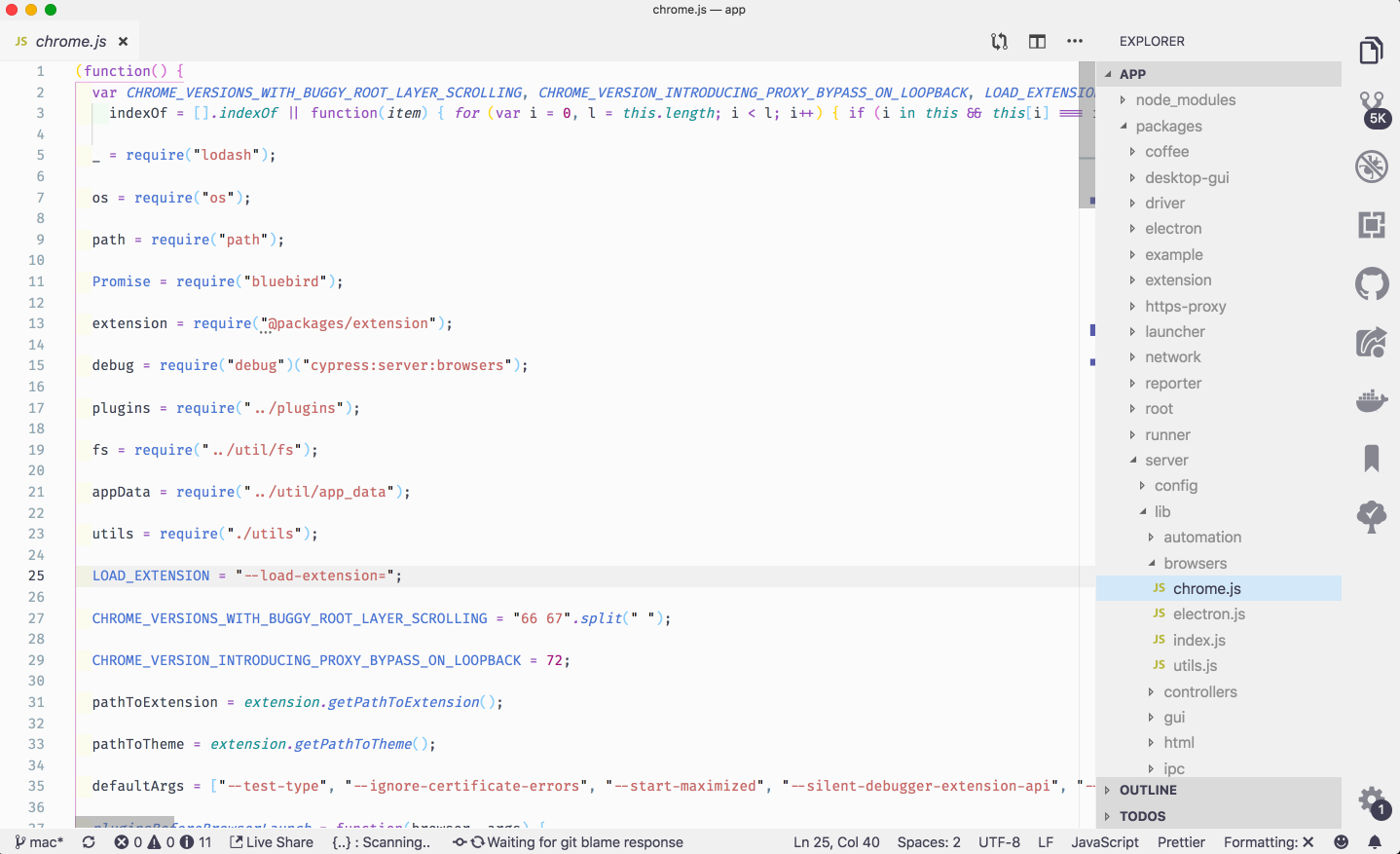
Task: Start a Live Share session from the status bar
Action: 271,841
